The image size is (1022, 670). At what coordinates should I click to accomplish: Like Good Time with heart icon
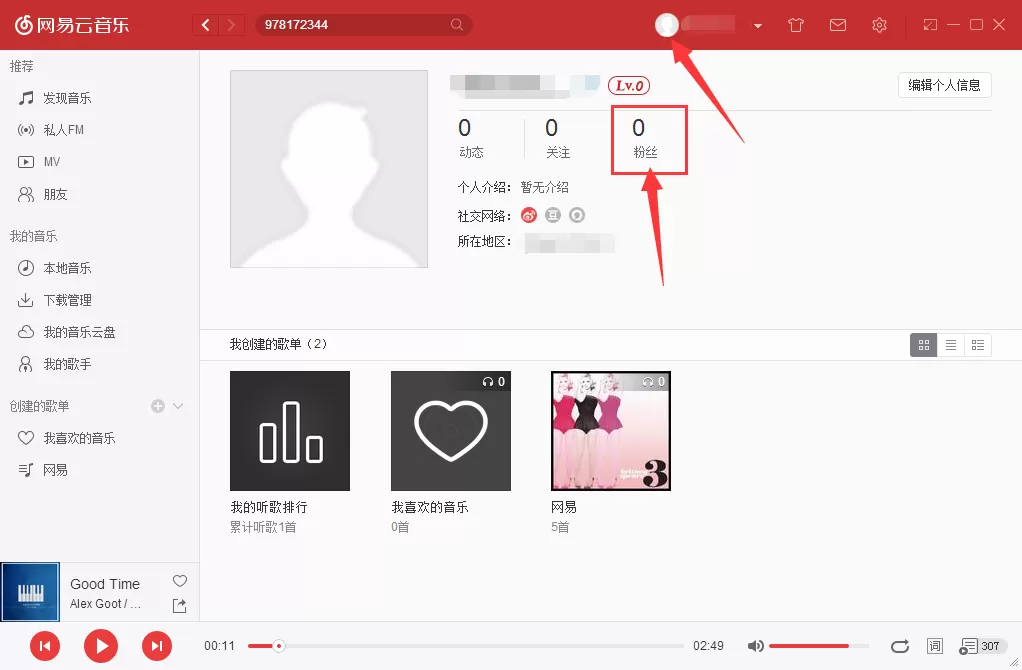[x=180, y=581]
